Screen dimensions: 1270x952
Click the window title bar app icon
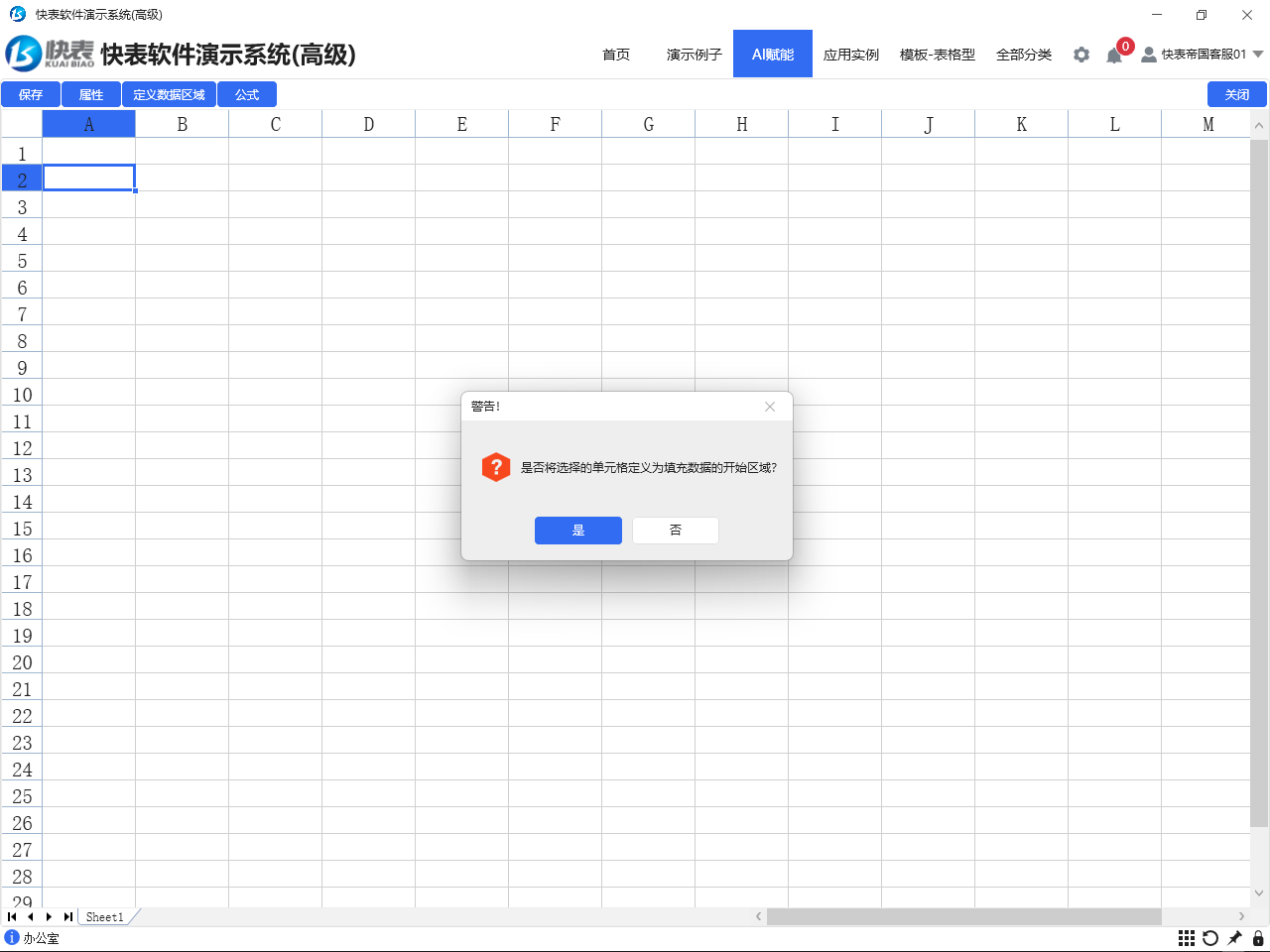coord(17,14)
